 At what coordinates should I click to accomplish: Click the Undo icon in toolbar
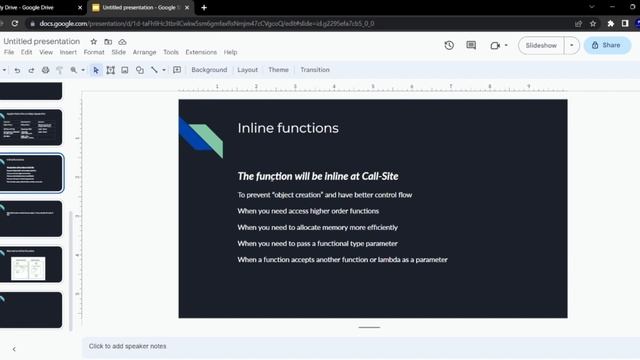(17, 70)
